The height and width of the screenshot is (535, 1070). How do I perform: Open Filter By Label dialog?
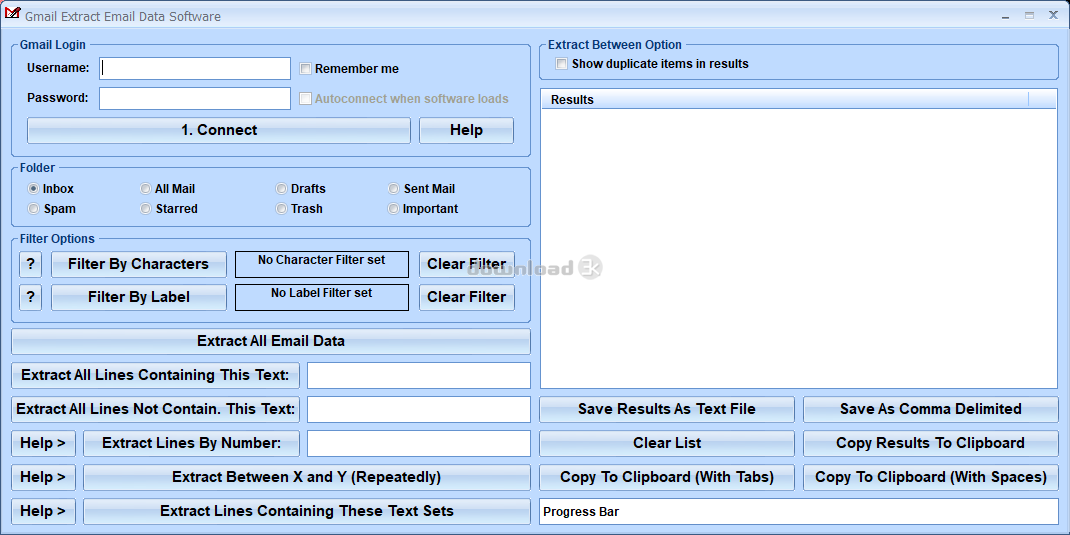coord(139,297)
